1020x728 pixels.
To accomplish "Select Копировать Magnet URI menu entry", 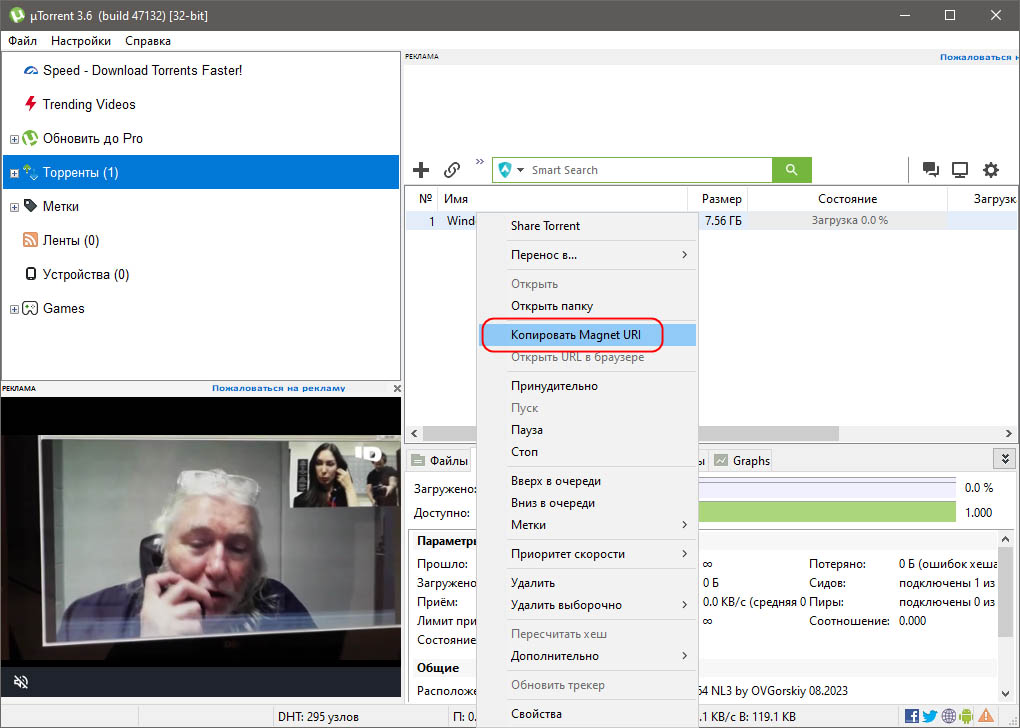I will (587, 335).
